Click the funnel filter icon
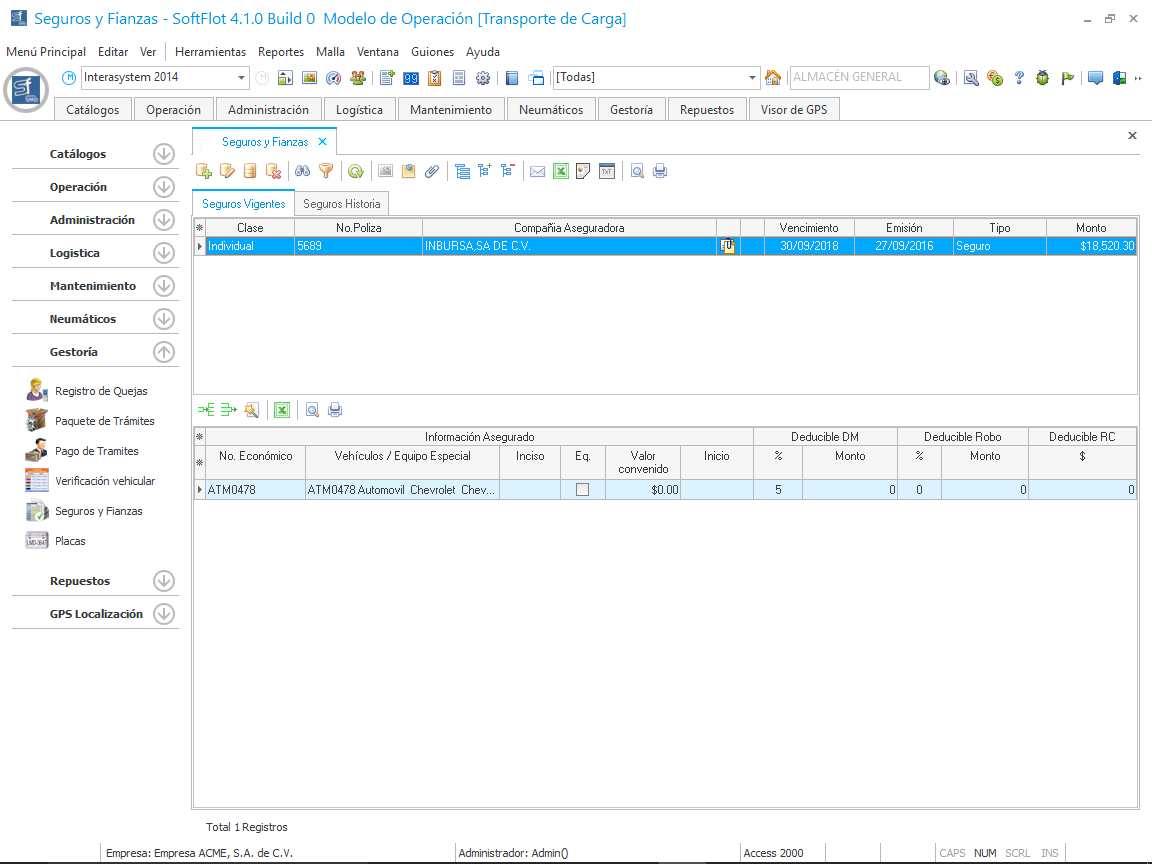The height and width of the screenshot is (864, 1152). (325, 171)
